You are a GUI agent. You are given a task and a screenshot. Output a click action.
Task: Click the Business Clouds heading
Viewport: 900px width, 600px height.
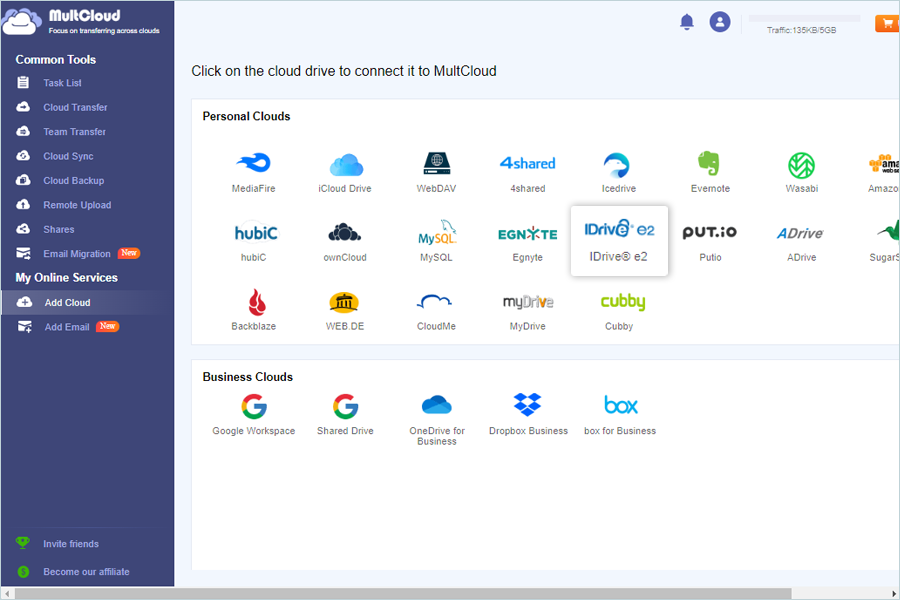247,377
